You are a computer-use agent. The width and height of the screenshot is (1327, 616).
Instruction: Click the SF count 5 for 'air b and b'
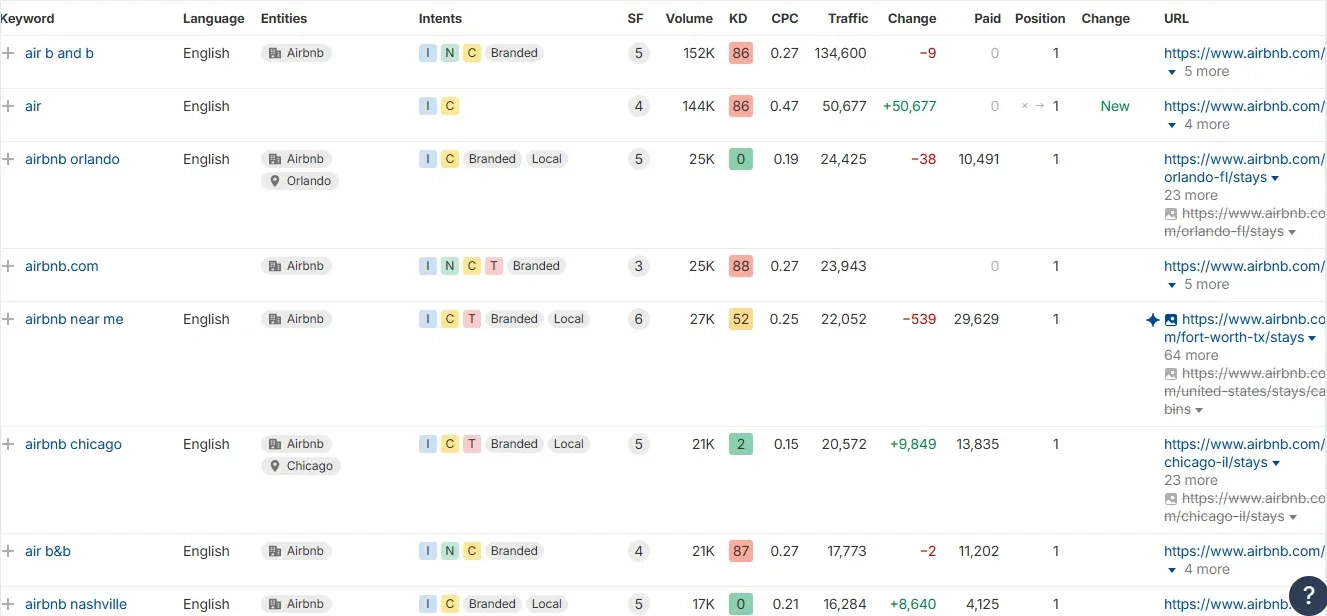(638, 53)
